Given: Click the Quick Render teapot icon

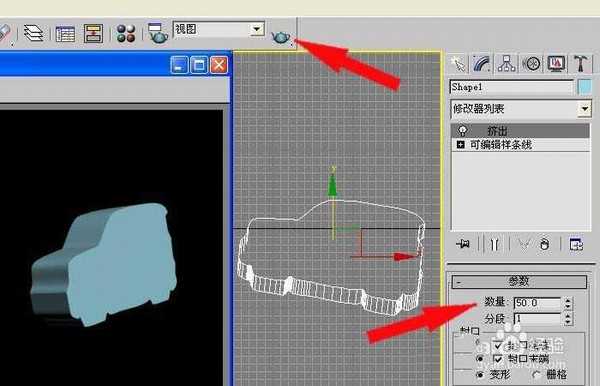Looking at the screenshot, I should (281, 37).
